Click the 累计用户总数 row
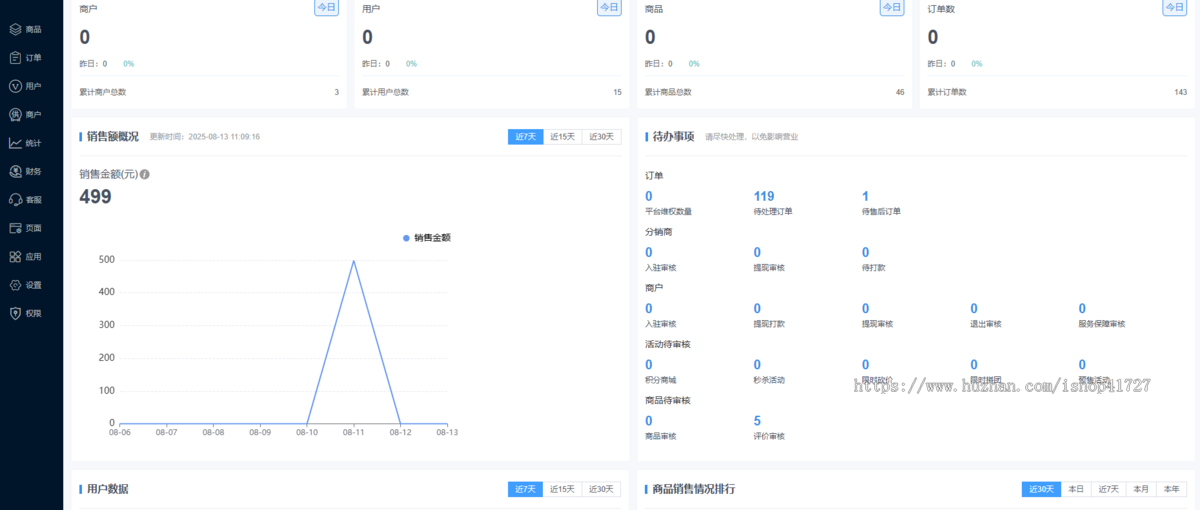 [492, 92]
